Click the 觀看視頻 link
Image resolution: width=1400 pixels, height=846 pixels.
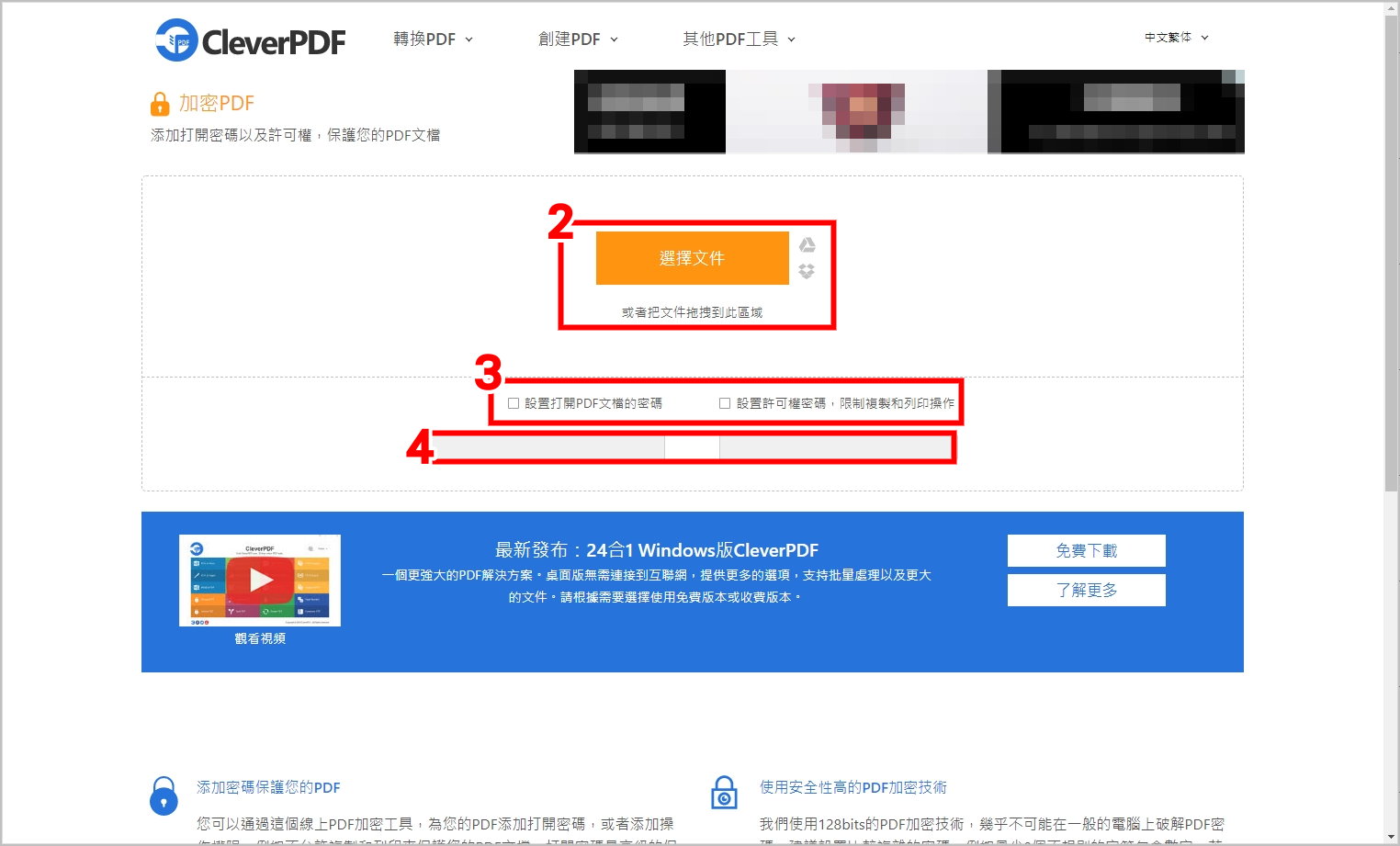[x=260, y=638]
